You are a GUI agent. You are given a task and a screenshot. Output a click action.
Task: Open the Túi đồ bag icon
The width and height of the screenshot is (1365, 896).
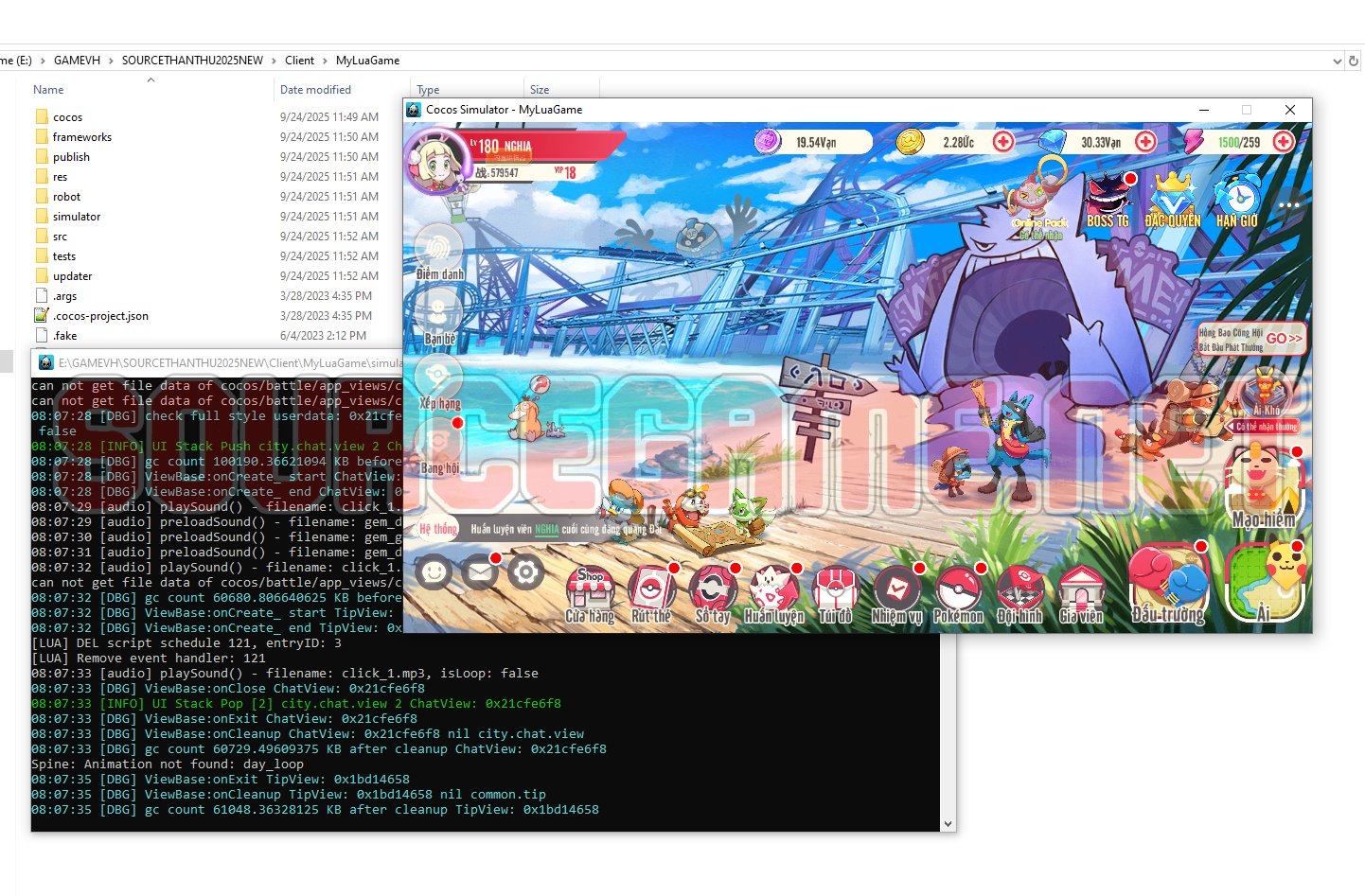(x=835, y=592)
